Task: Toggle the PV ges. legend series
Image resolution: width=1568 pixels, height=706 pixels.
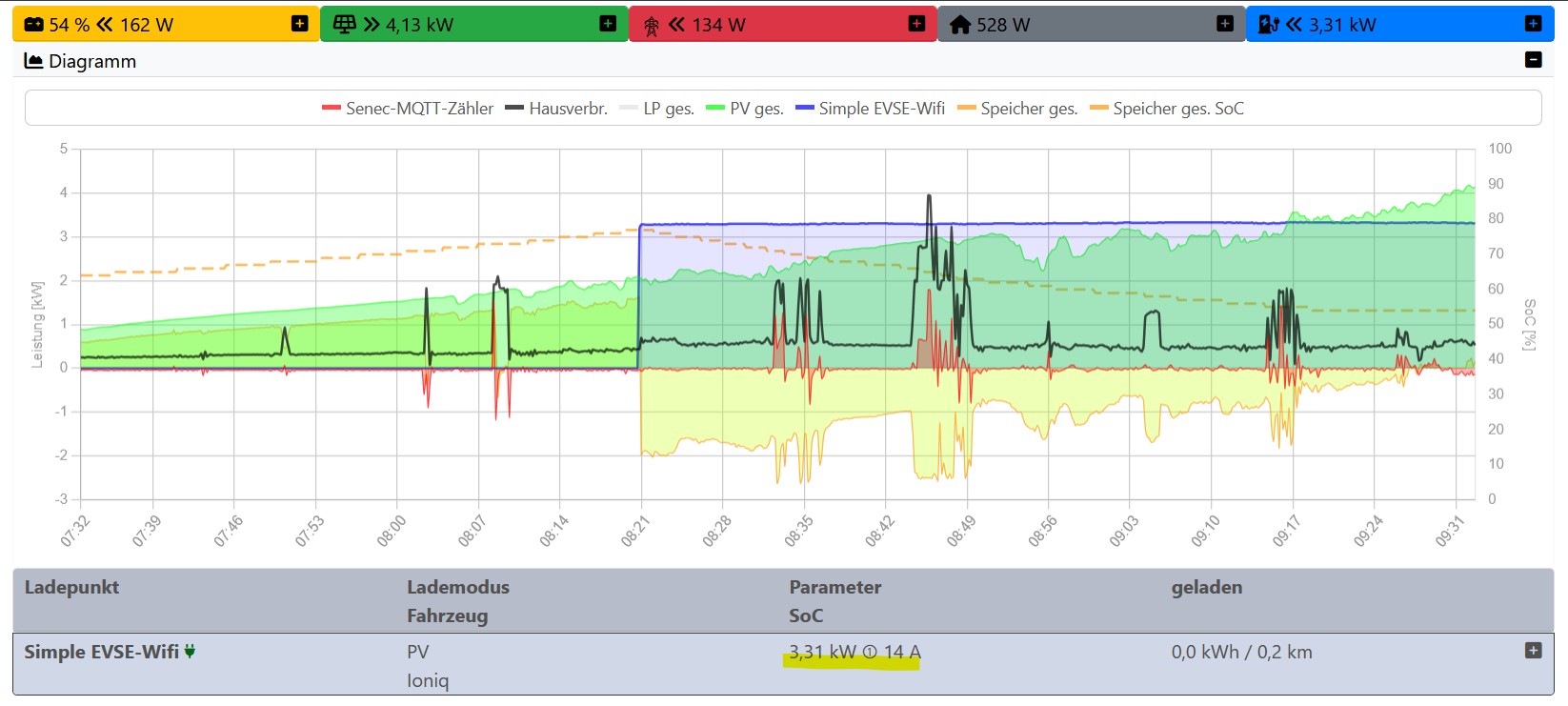Action: point(744,109)
